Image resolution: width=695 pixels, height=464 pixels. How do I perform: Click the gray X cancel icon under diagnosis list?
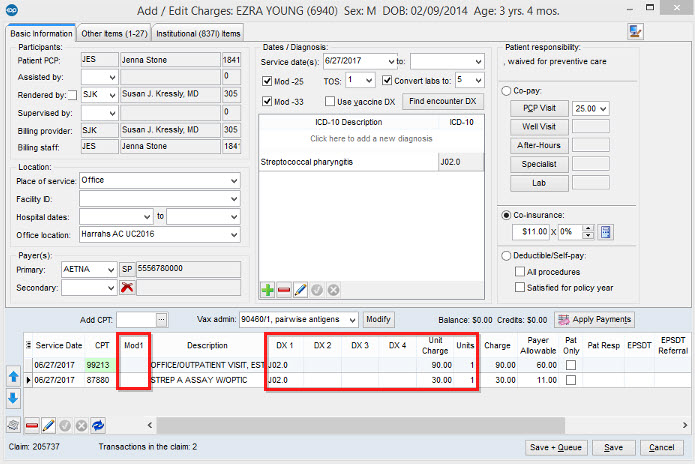pyautogui.click(x=333, y=290)
